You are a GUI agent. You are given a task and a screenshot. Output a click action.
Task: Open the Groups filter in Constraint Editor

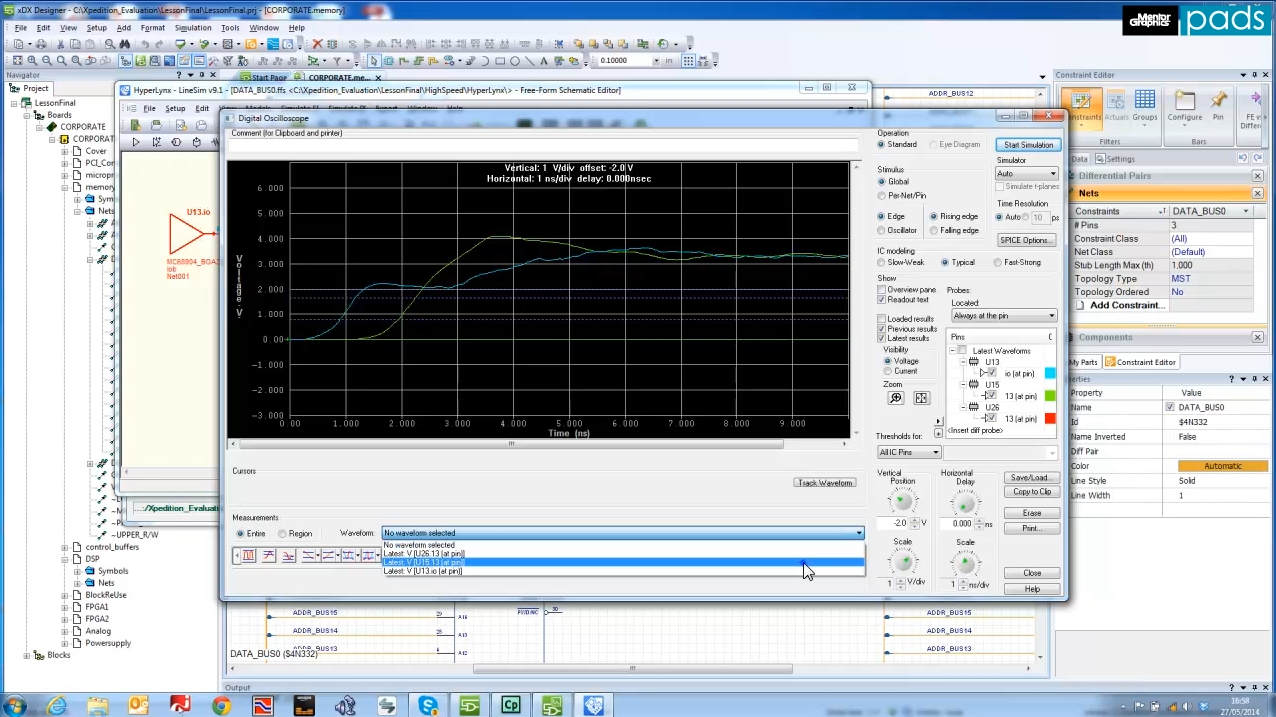click(x=1145, y=105)
